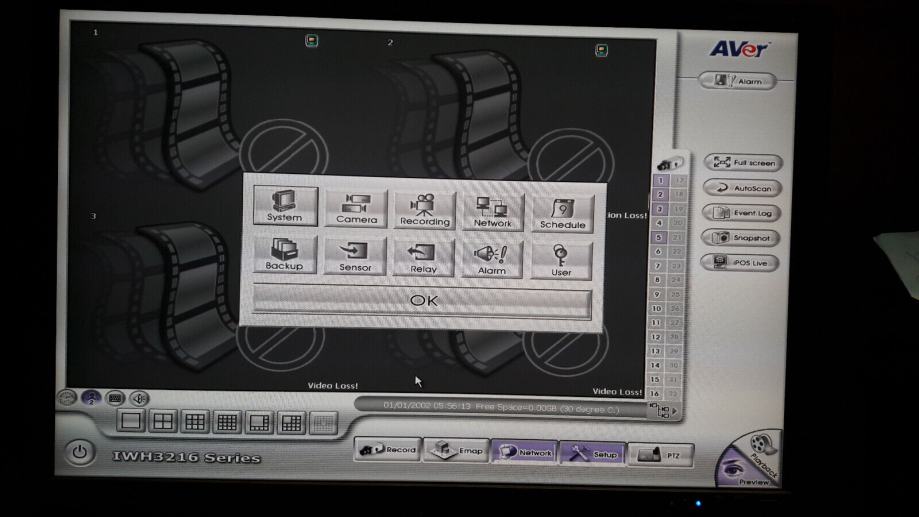Select the 1+12 split screen layout

[x=291, y=423]
